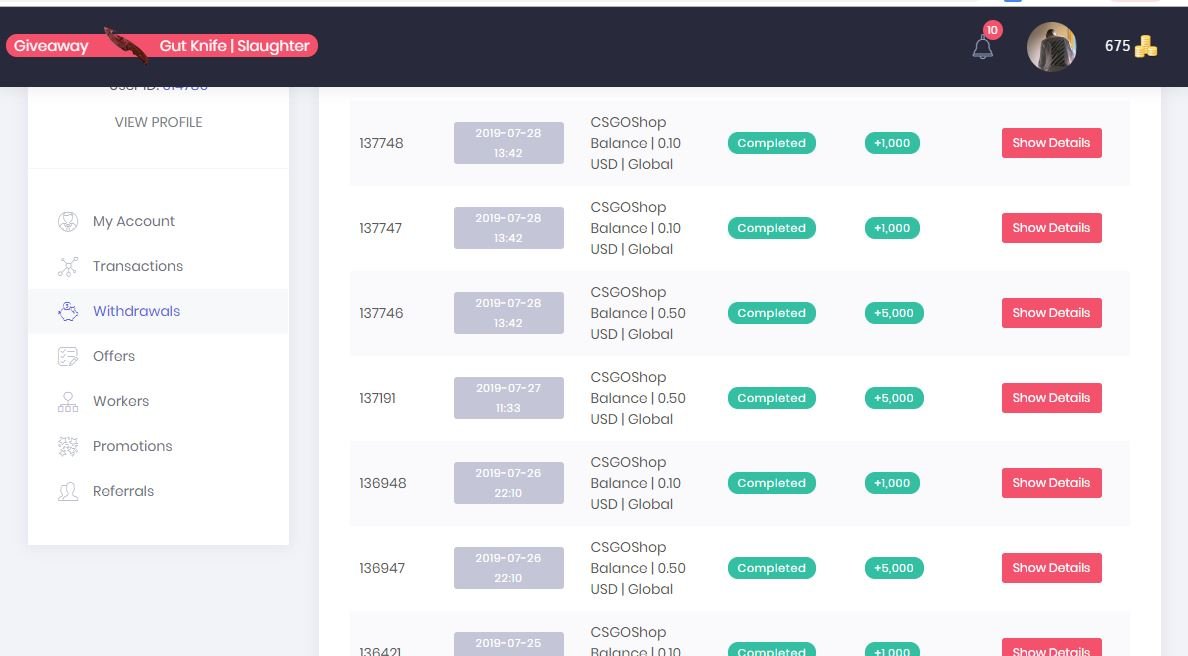Click the user profile avatar
Image resolution: width=1188 pixels, height=656 pixels.
point(1051,47)
